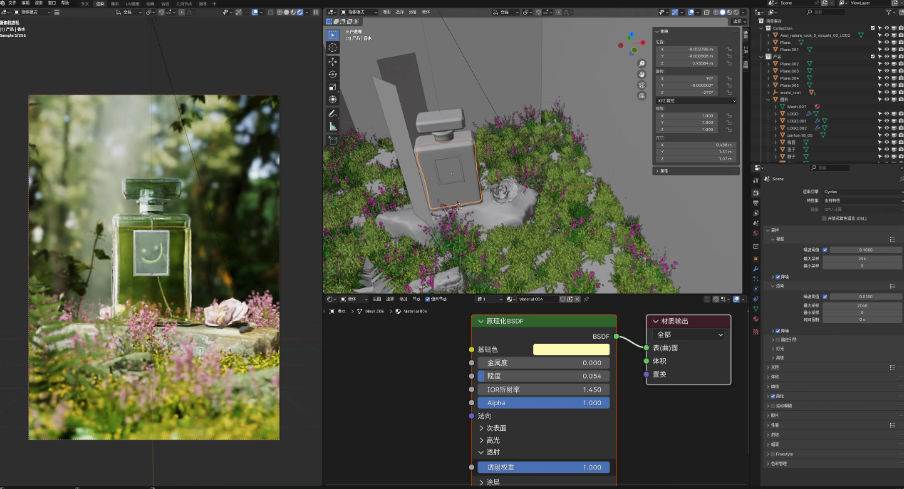Select the Measure tool in viewport toolbar
The width and height of the screenshot is (904, 489).
(x=333, y=127)
